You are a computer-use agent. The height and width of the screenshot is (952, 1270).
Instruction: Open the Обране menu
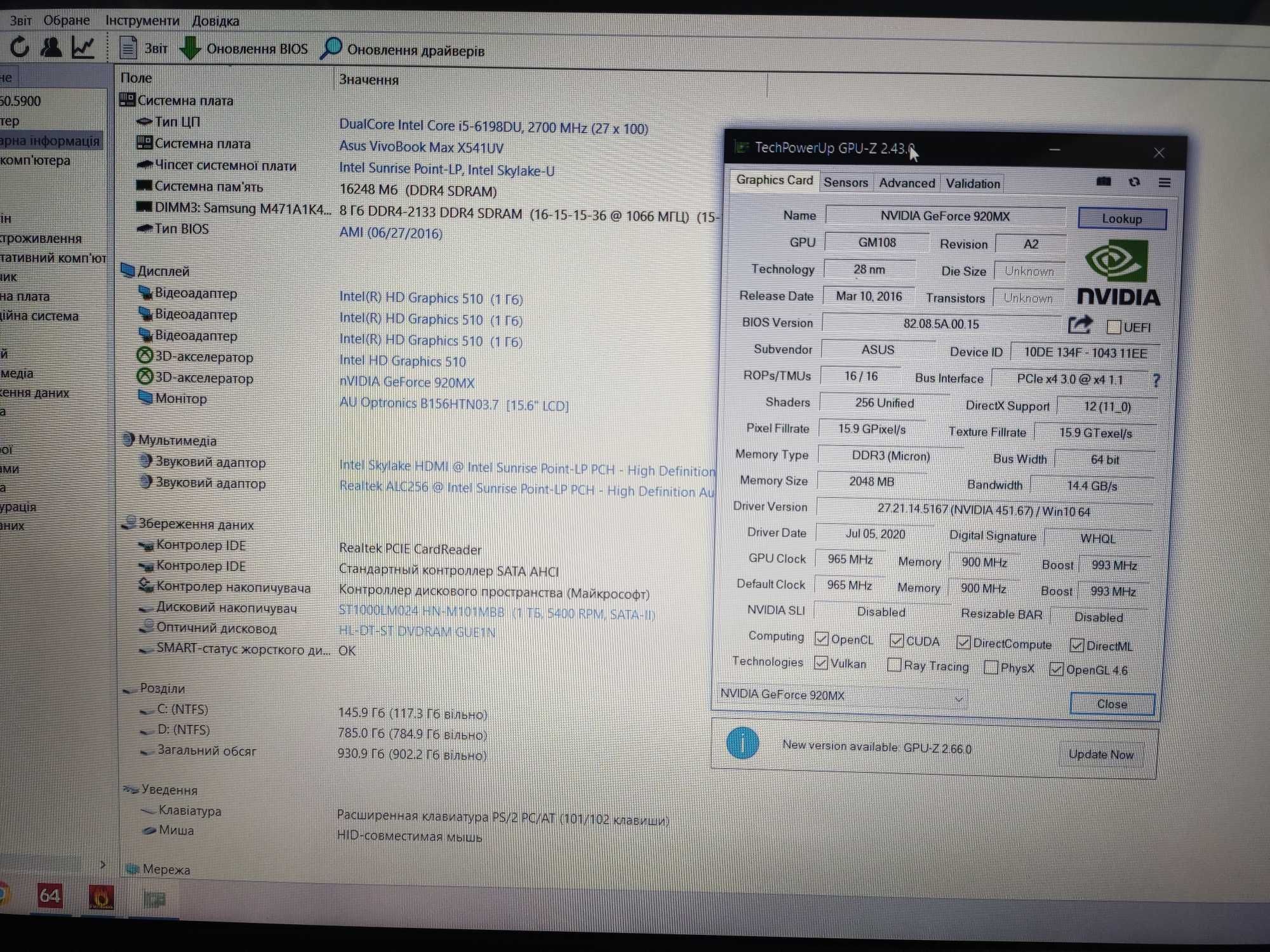[x=67, y=20]
